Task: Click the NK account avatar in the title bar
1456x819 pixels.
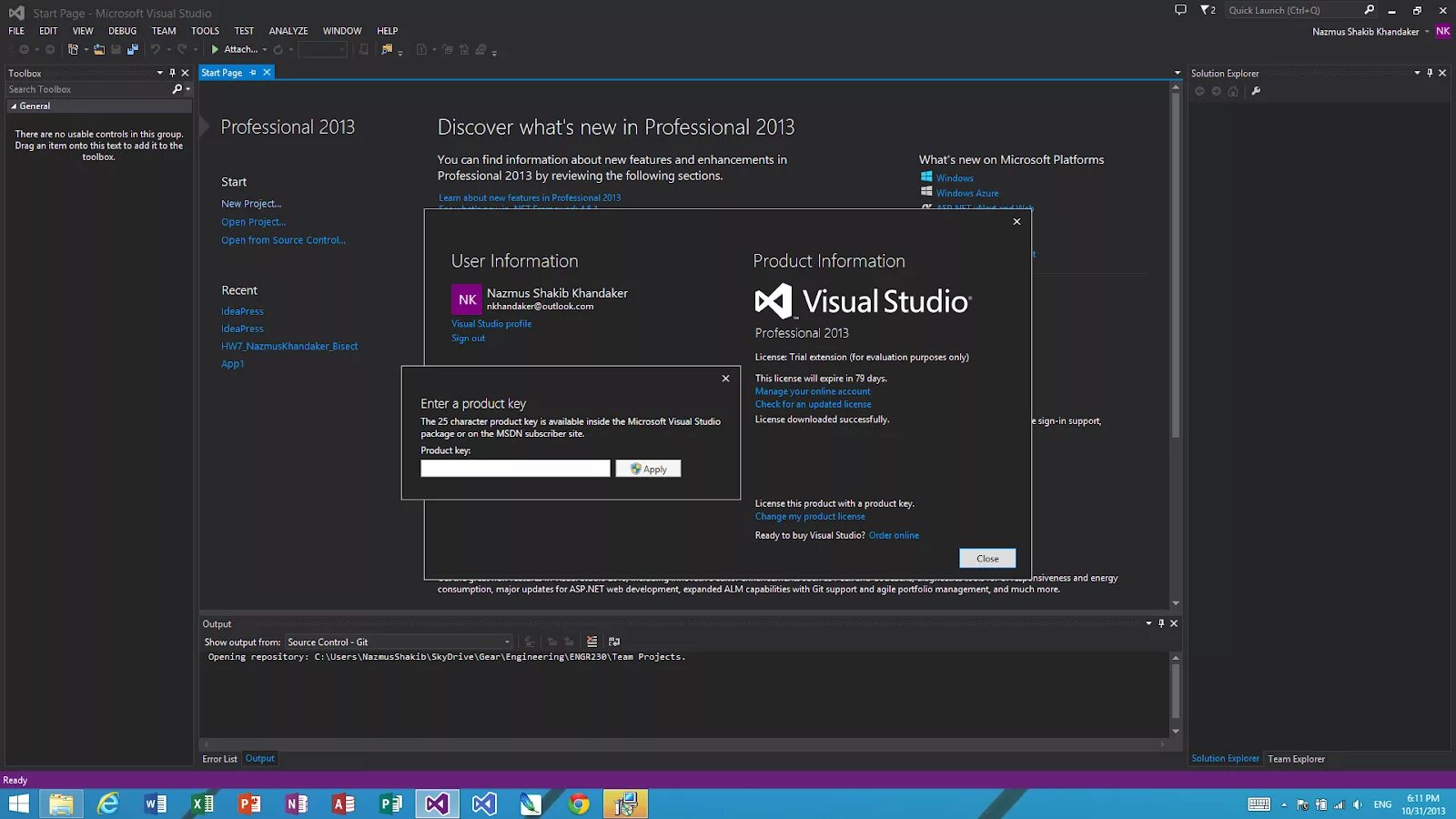Action: point(1442,31)
